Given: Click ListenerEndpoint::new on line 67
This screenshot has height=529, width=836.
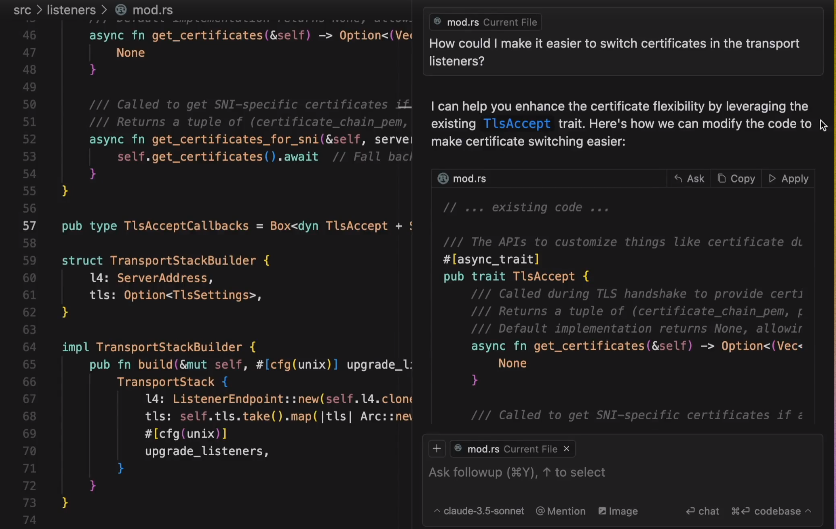Looking at the screenshot, I should [246, 399].
